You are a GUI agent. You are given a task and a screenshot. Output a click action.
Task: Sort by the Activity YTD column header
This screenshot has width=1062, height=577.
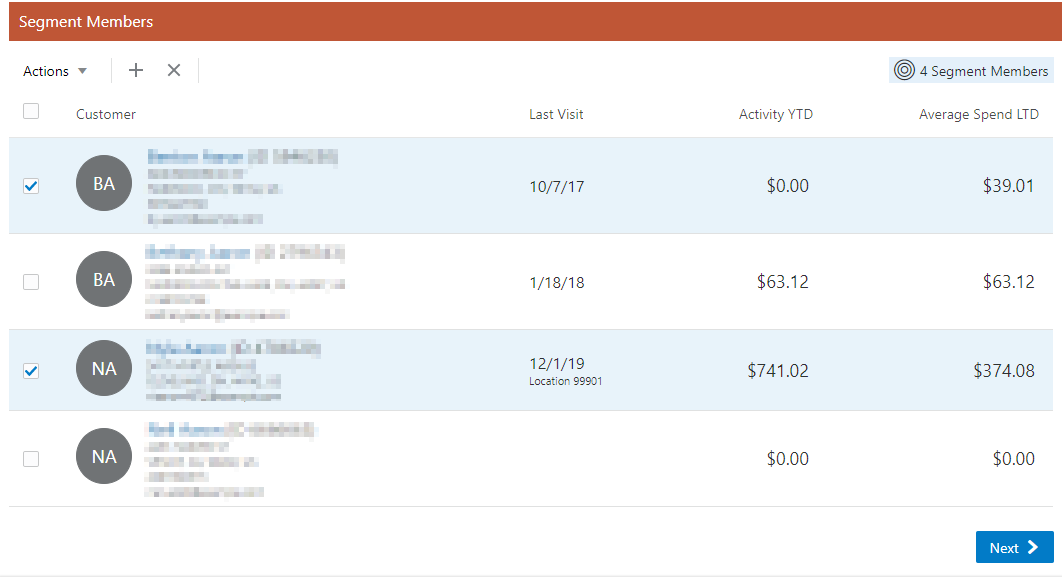[x=776, y=114]
